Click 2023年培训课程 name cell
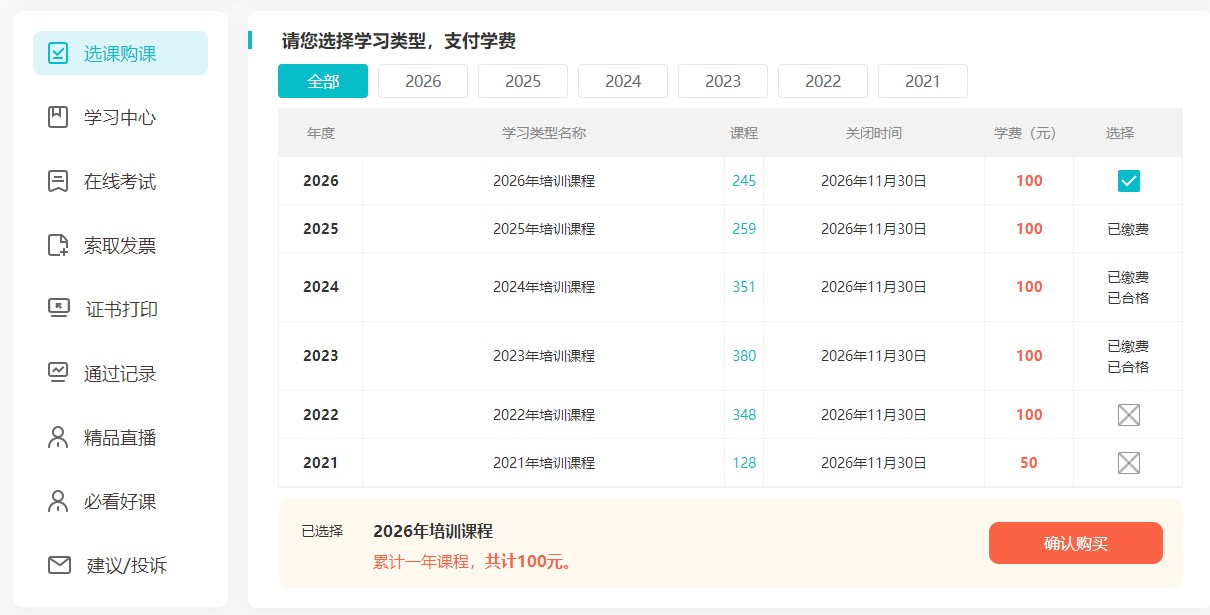Viewport: 1210px width, 615px height. click(544, 356)
